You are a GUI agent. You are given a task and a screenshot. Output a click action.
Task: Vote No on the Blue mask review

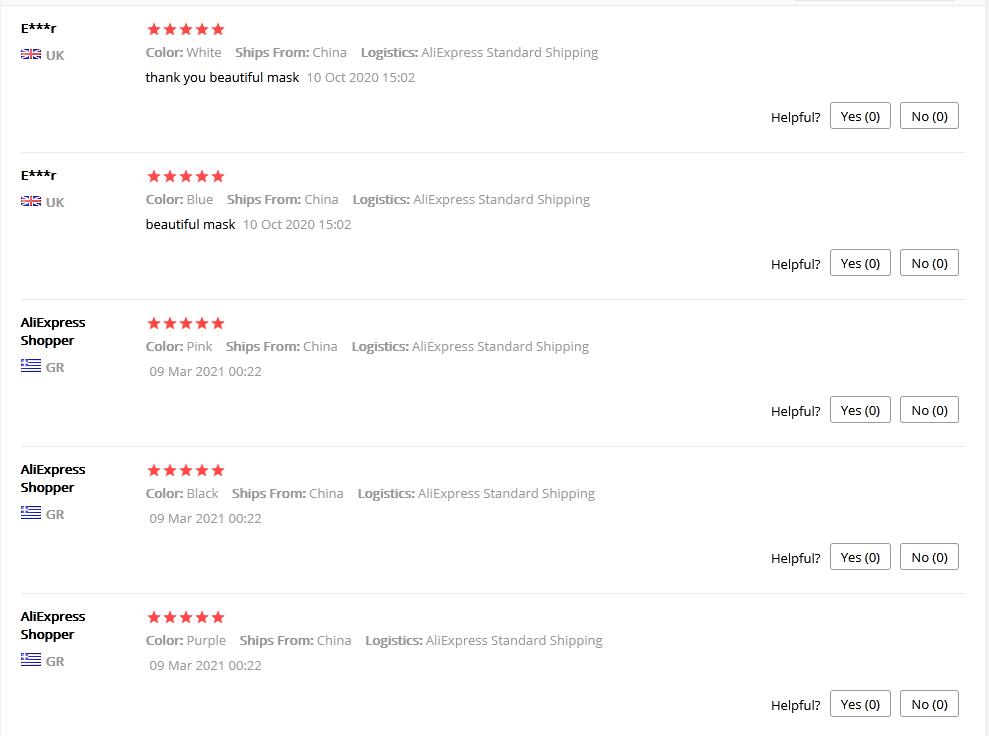(x=929, y=264)
